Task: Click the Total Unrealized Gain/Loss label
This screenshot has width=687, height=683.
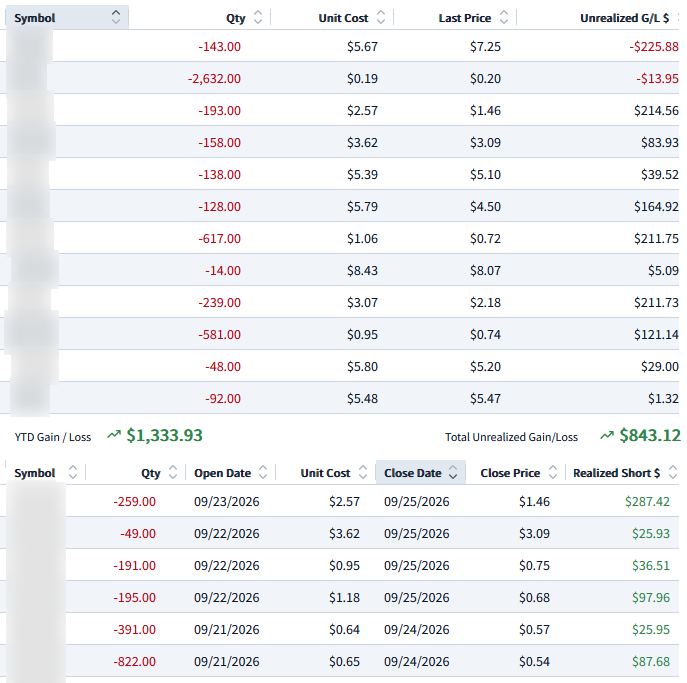Action: [511, 437]
